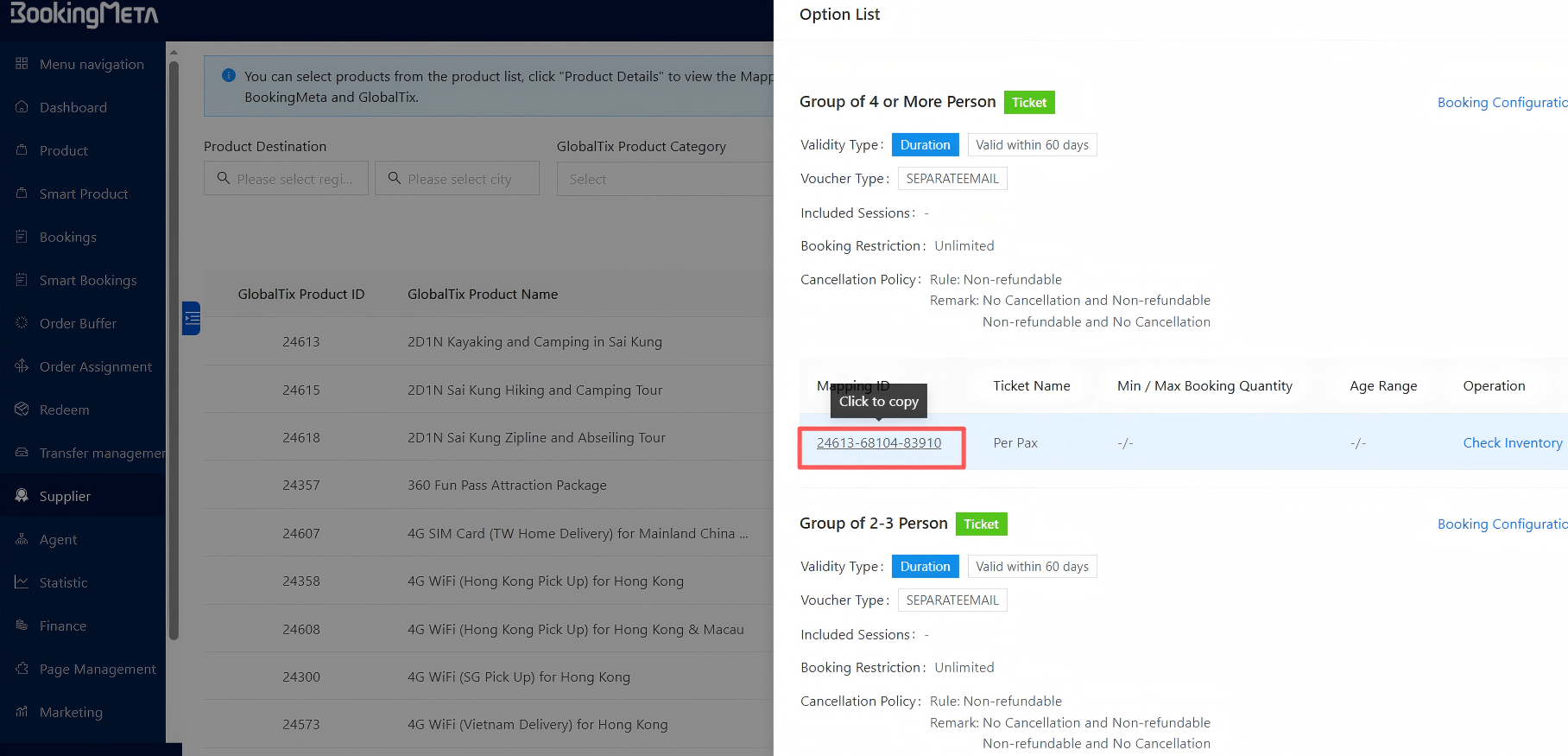The width and height of the screenshot is (1568, 756).
Task: Click the BookingMeta logo
Action: [x=84, y=14]
